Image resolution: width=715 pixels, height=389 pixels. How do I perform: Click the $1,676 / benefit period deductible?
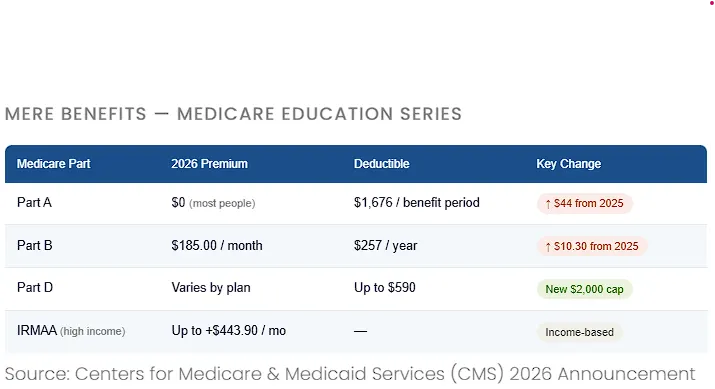(x=417, y=202)
